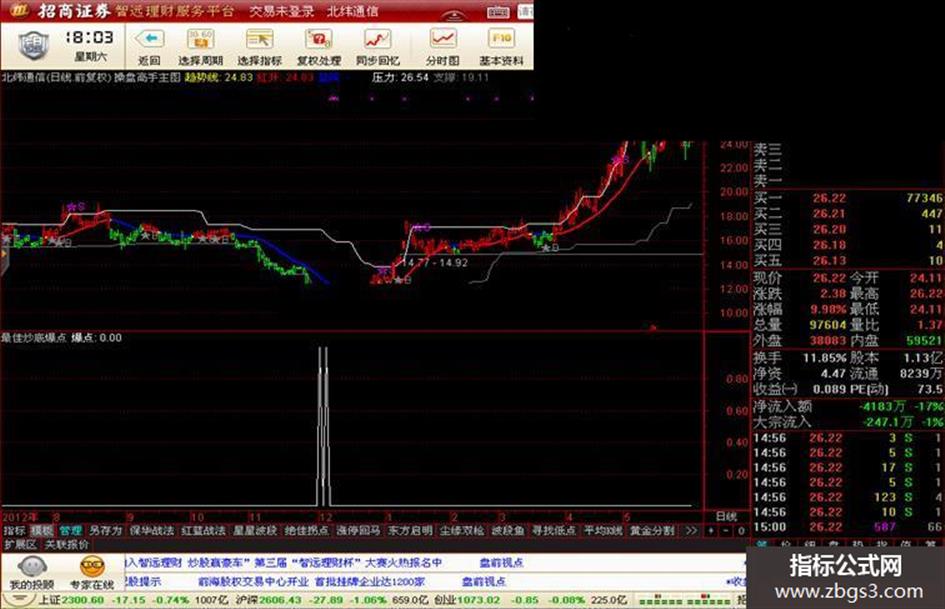945x609 pixels.
Task: Click the 复权处理 adjustment icon
Action: (x=318, y=40)
